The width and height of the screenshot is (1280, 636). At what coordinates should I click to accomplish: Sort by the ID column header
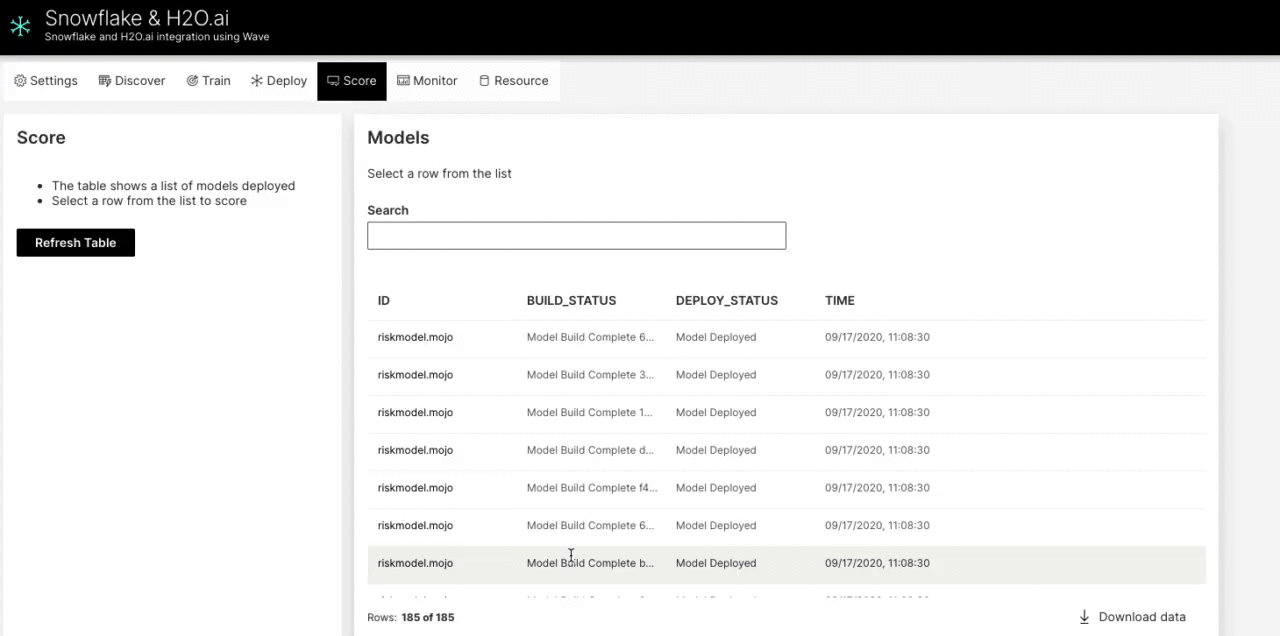tap(384, 300)
